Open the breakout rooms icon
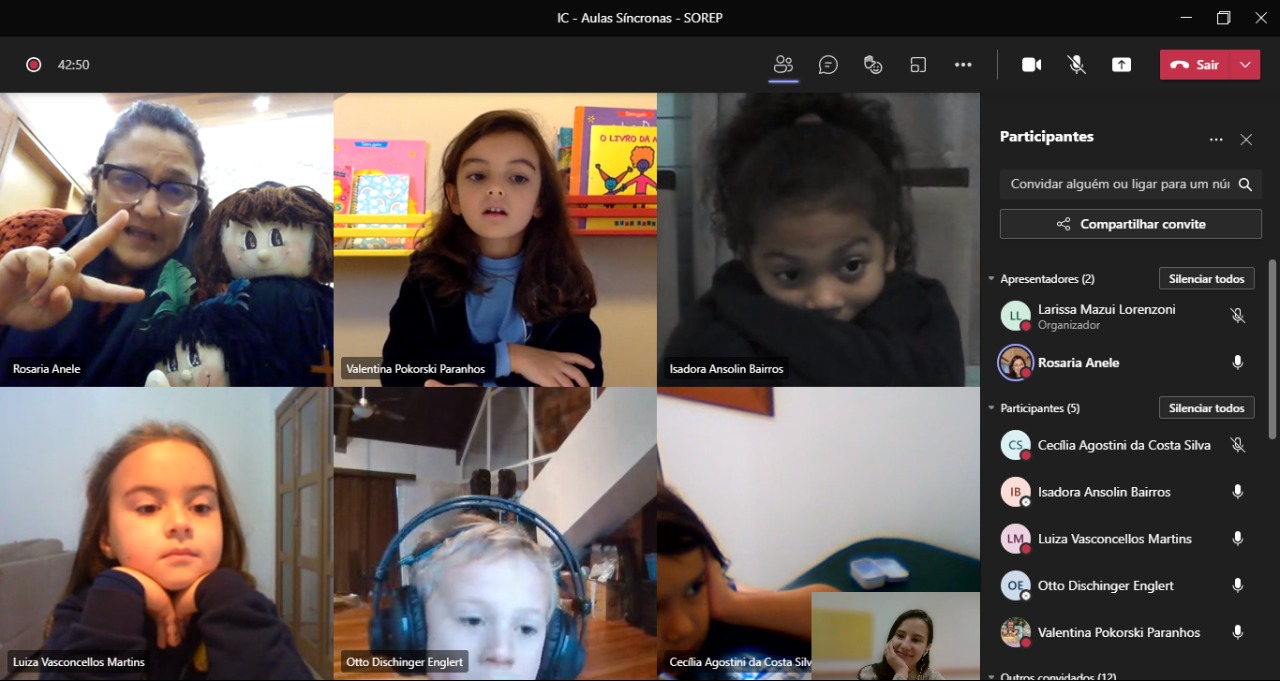Viewport: 1280px width, 681px height. click(918, 65)
